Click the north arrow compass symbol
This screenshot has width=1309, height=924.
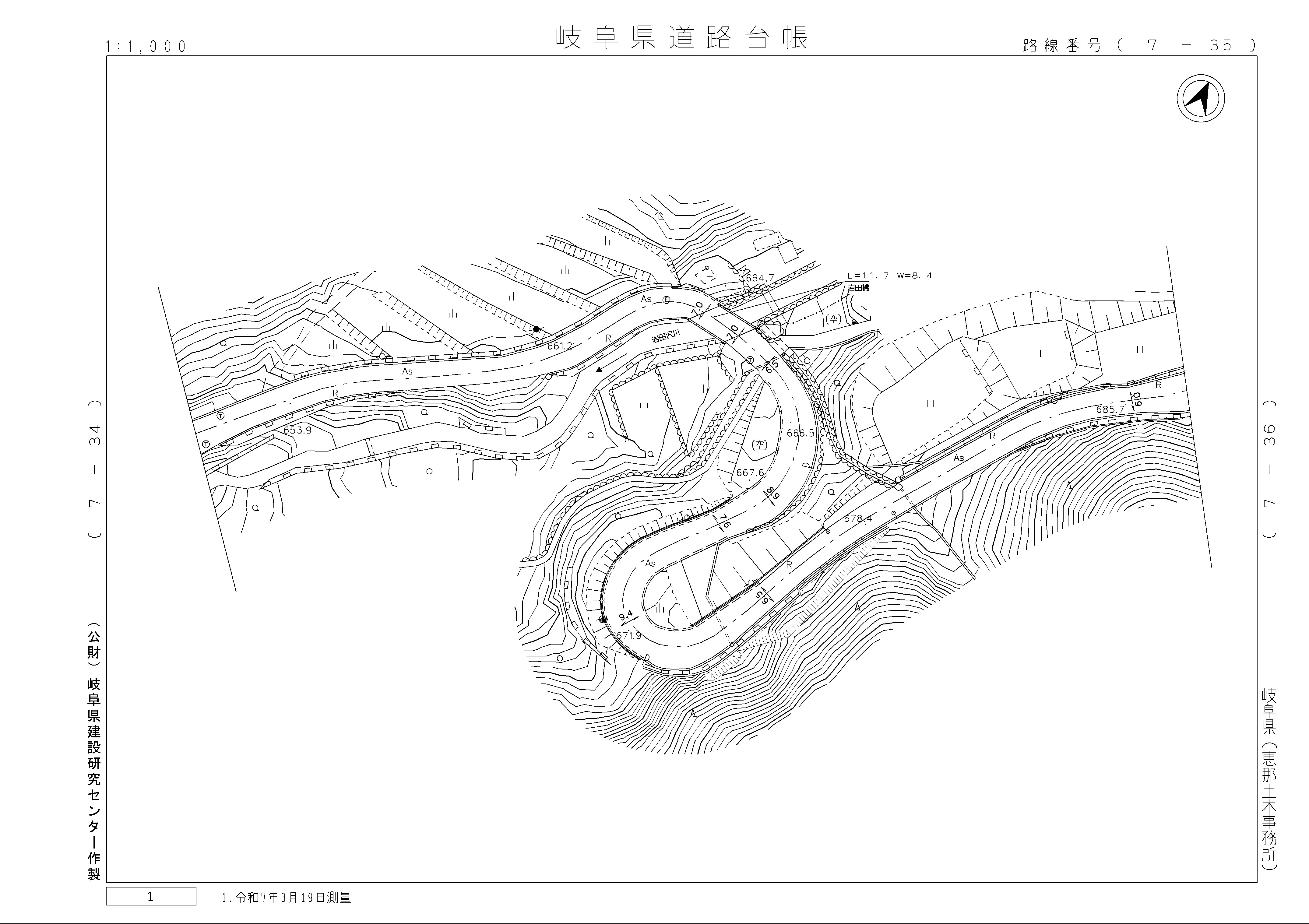tap(1201, 98)
